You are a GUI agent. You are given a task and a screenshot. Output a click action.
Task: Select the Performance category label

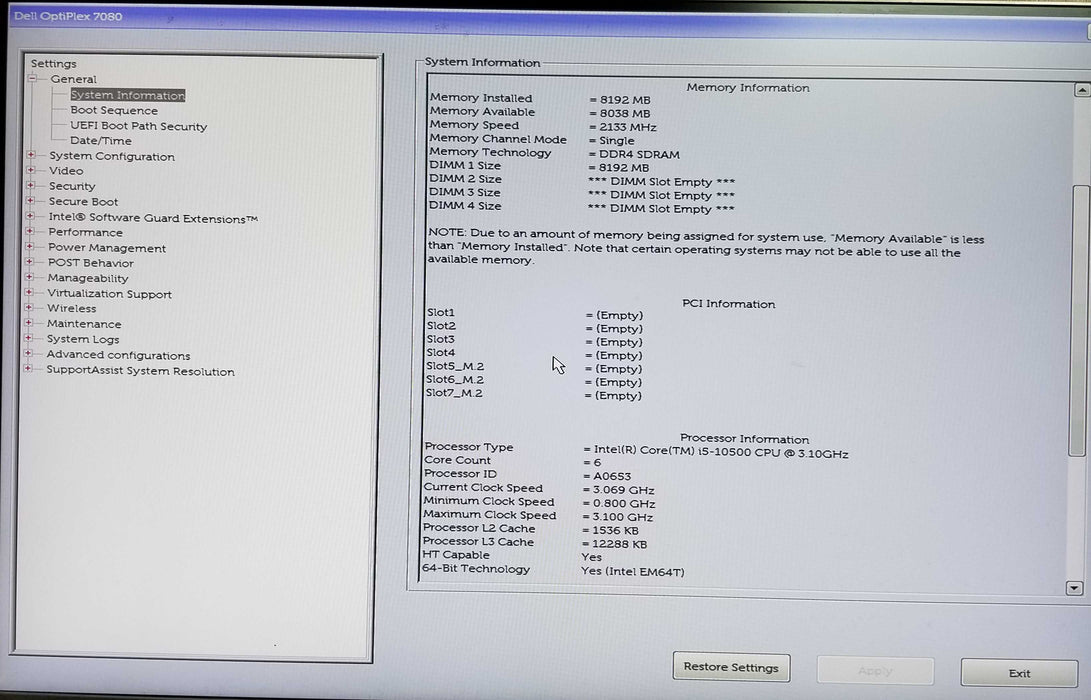[x=85, y=232]
